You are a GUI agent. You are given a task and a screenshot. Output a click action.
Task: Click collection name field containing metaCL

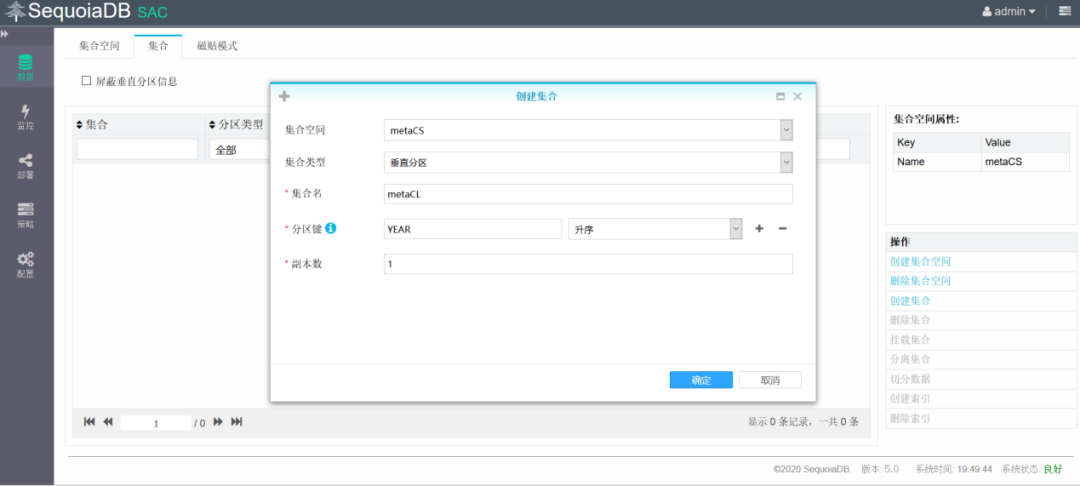pos(588,194)
